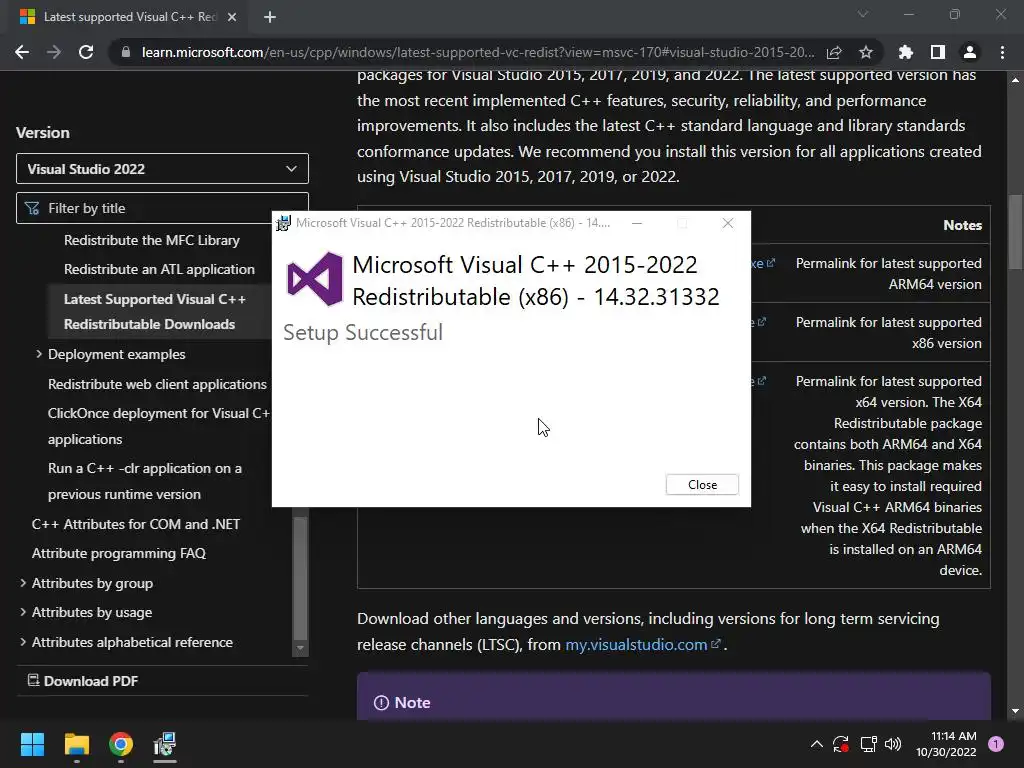Share this page using the share icon
The width and height of the screenshot is (1024, 768).
coord(834,52)
